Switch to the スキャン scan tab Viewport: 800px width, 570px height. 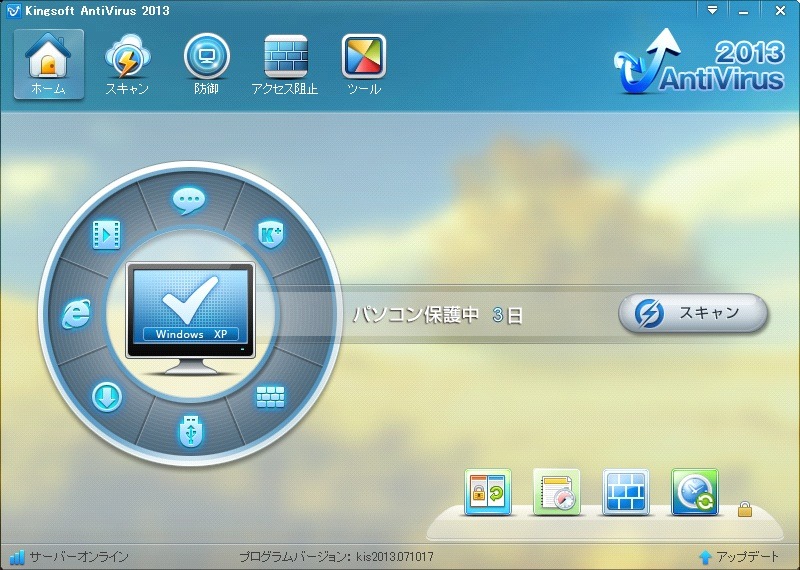tap(127, 64)
